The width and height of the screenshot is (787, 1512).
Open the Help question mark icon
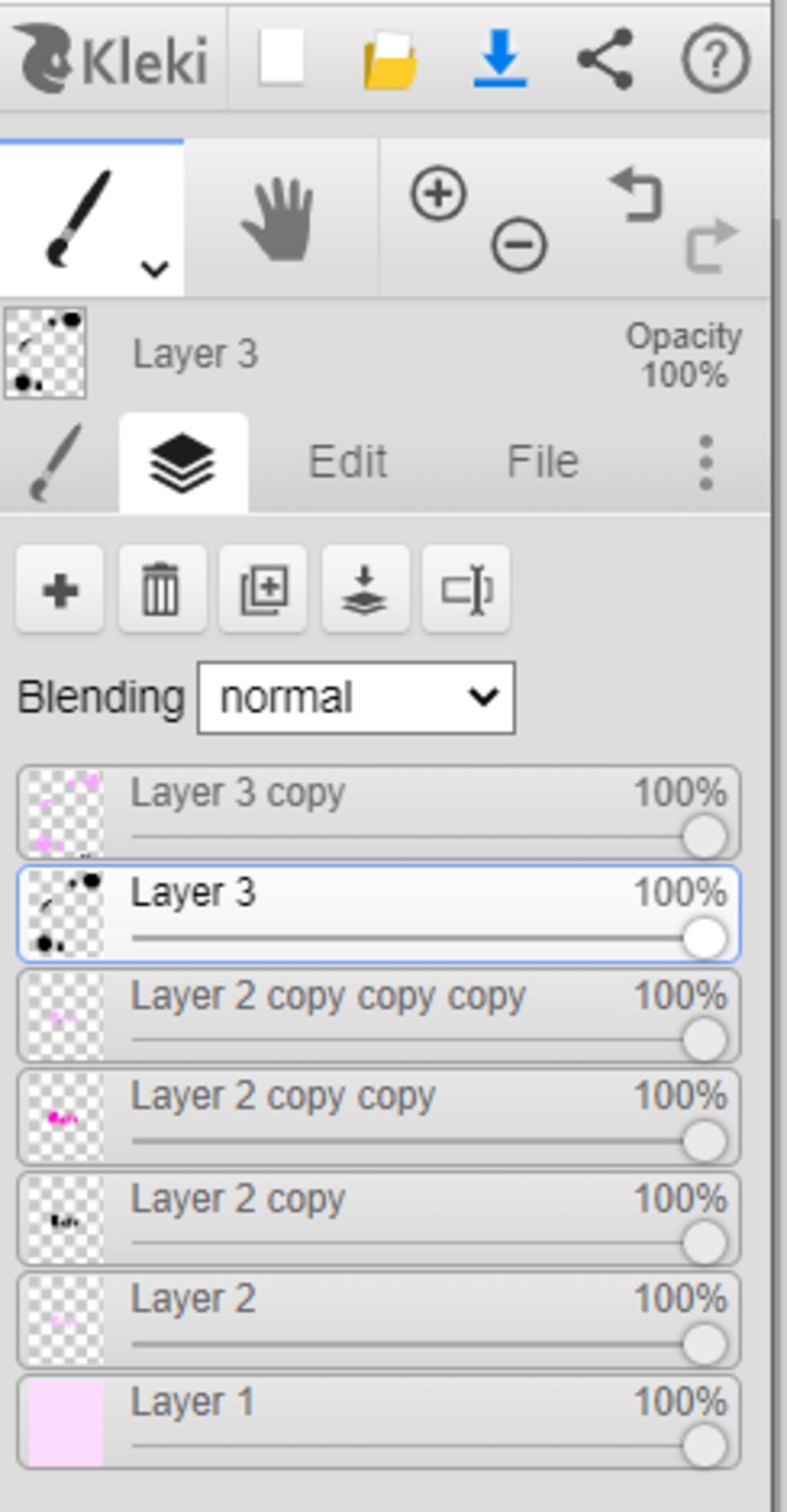click(716, 58)
